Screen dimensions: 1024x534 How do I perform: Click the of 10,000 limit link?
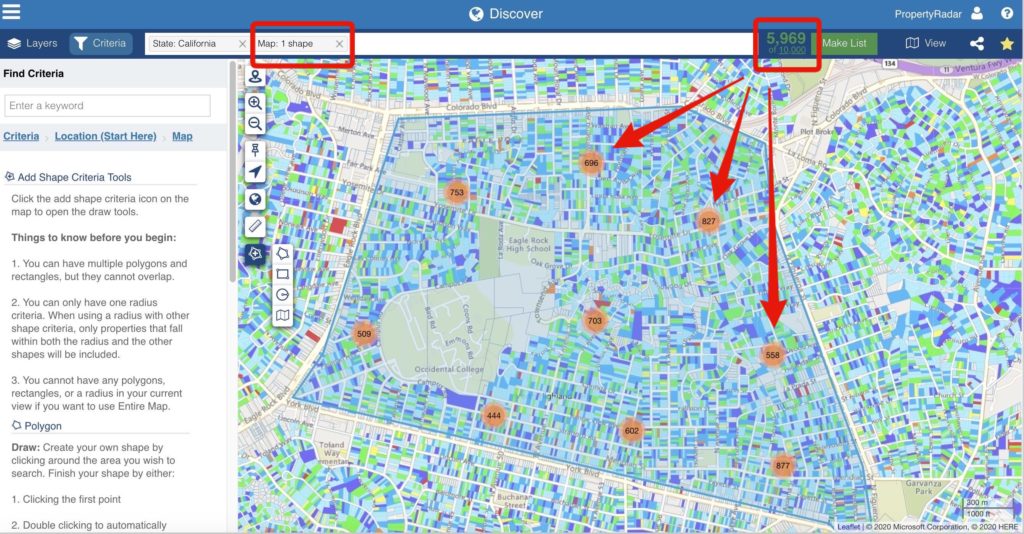(x=787, y=50)
